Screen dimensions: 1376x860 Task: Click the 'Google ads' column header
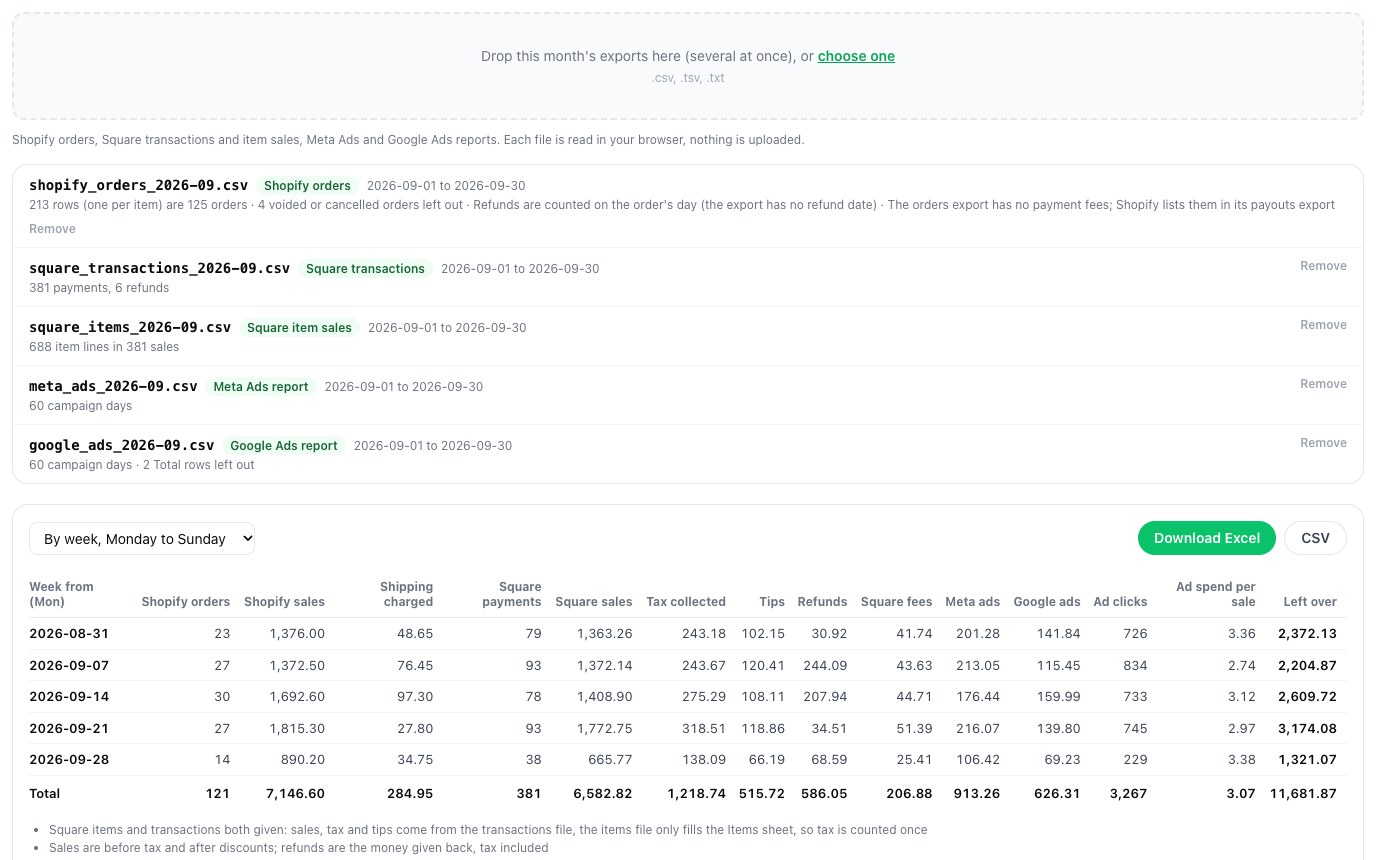pyautogui.click(x=1046, y=602)
